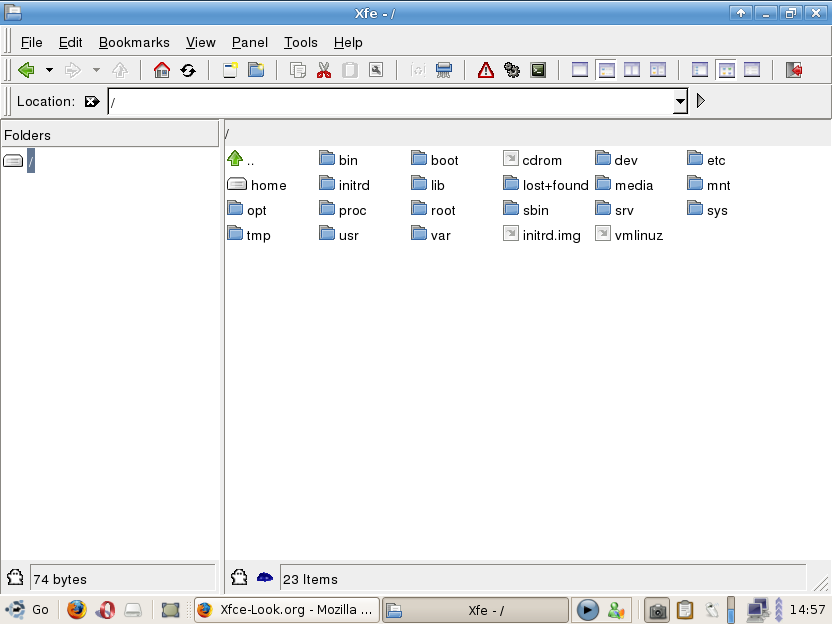This screenshot has height=624, width=832.
Task: Refresh the panel with circular arrows icon
Action: tap(188, 70)
